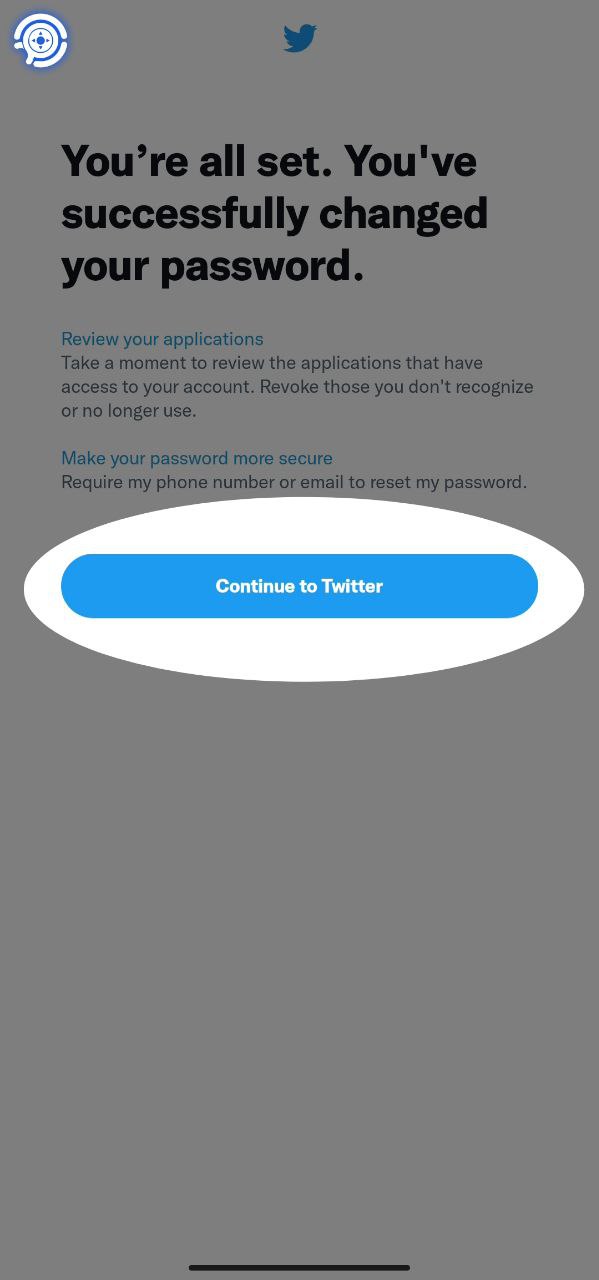Click the "Take a moment to review" paragraph

tap(297, 386)
